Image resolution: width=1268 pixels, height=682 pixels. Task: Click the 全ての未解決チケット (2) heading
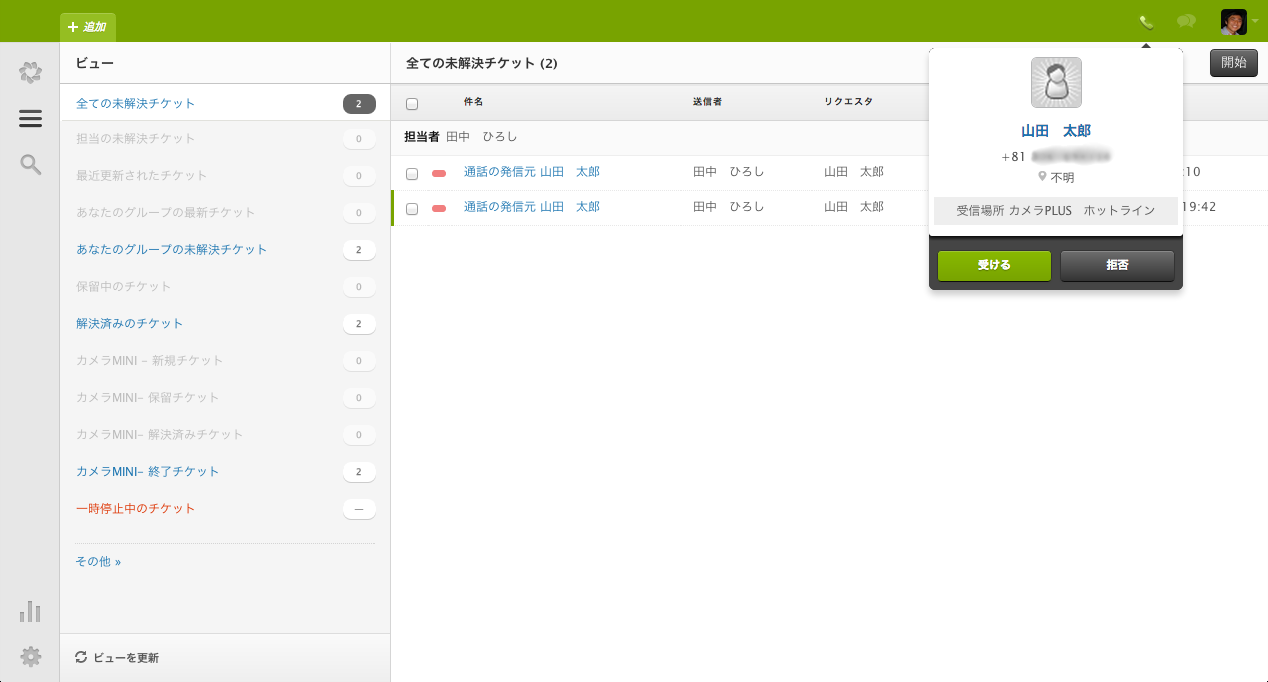[x=481, y=63]
